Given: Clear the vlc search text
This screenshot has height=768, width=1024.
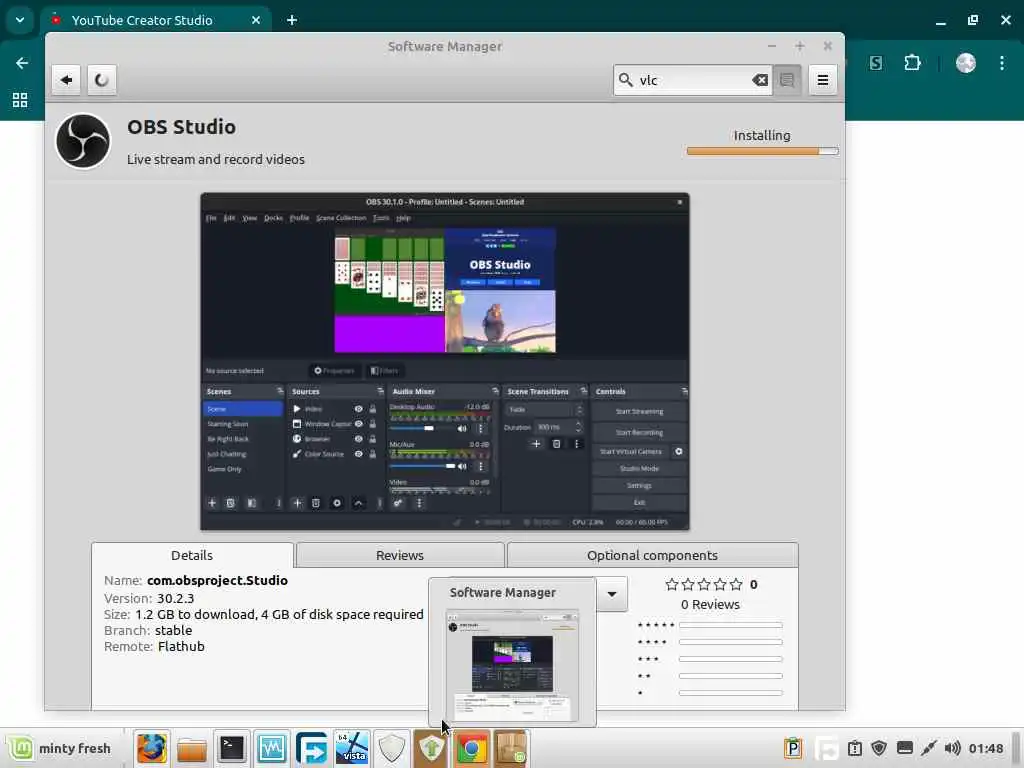Looking at the screenshot, I should point(760,80).
